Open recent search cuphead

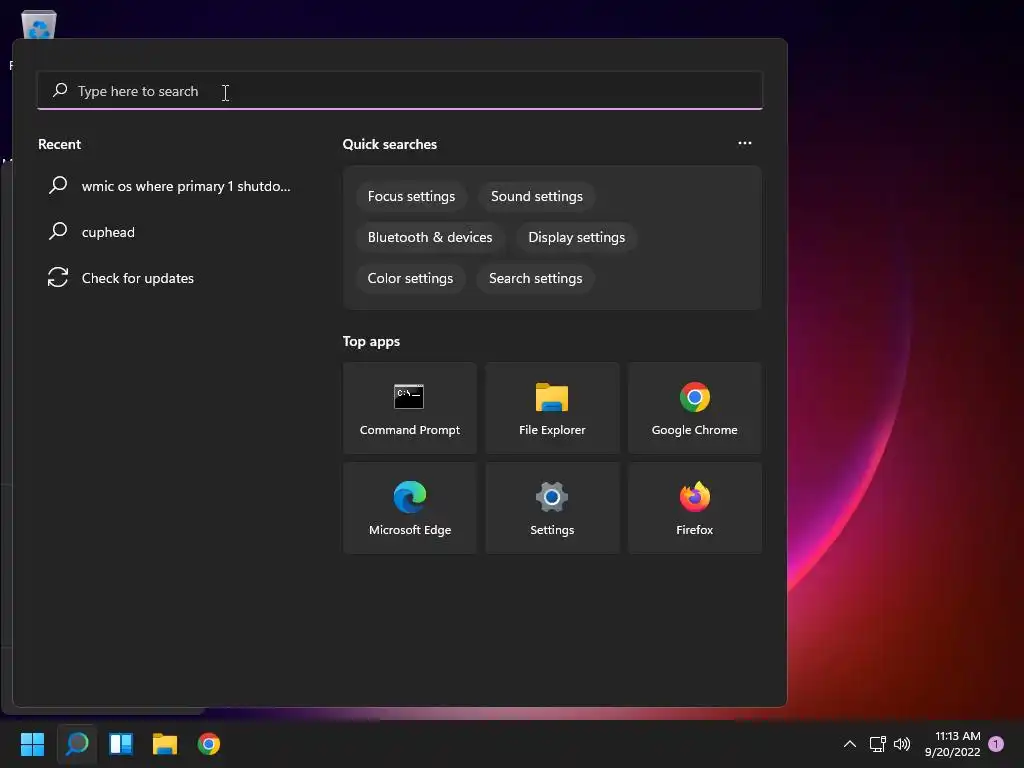pyautogui.click(x=170, y=232)
